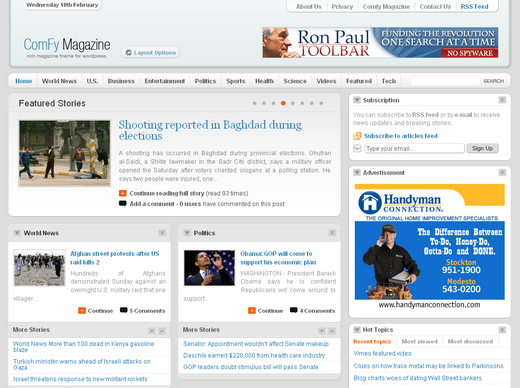Click the SEARCH button
Viewport: 520px width, 388px height.
click(x=493, y=81)
